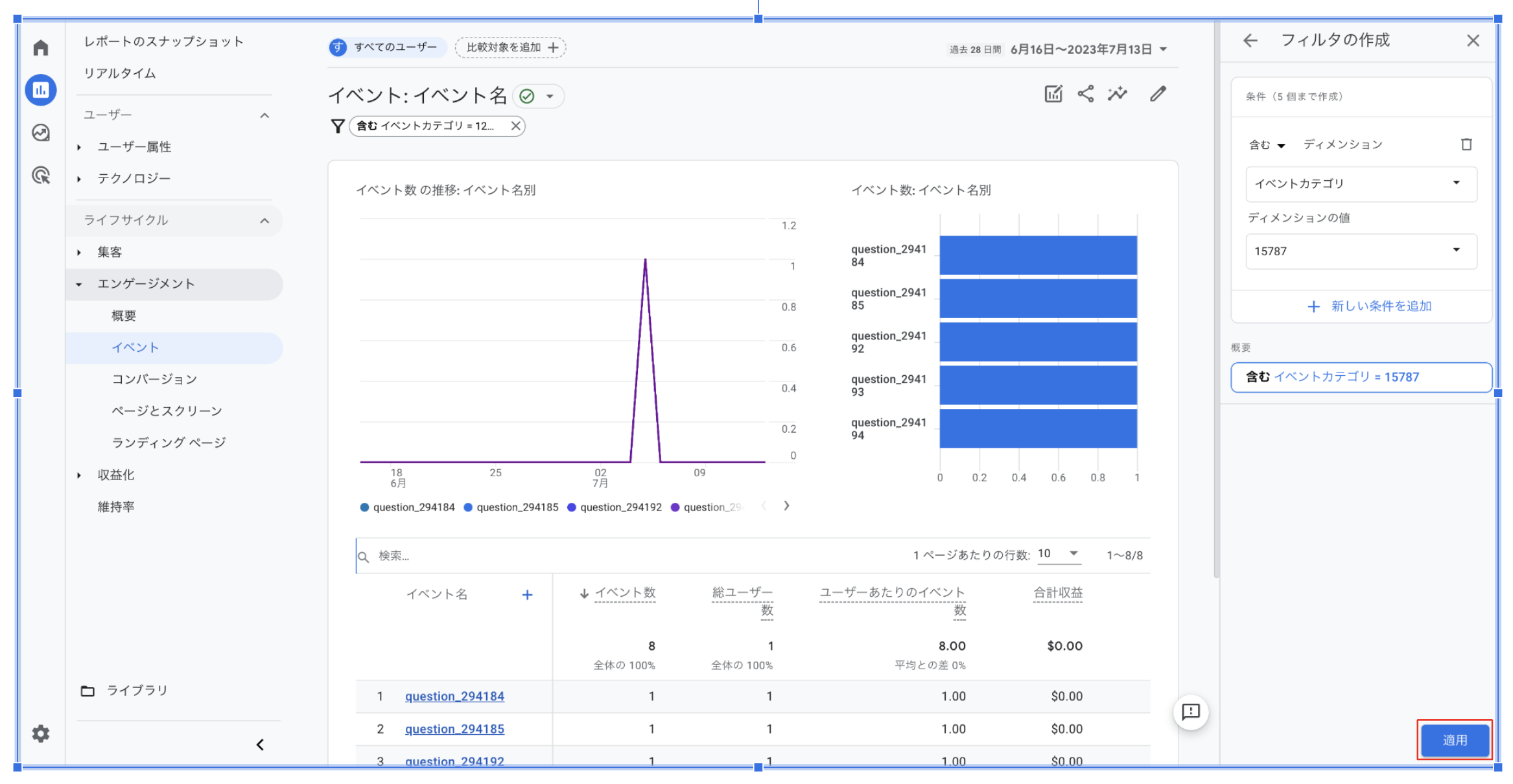
Task: Click plus icon beside イベント名 column
Action: point(527,595)
